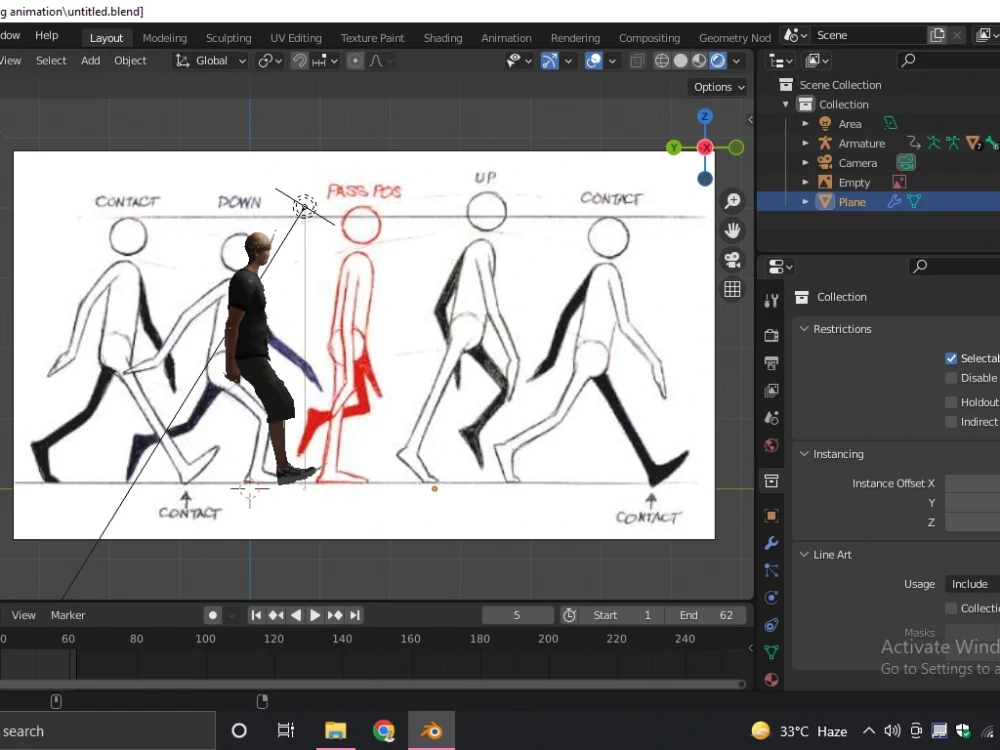
Task: Enable the Holdout checkbox
Action: tap(951, 402)
